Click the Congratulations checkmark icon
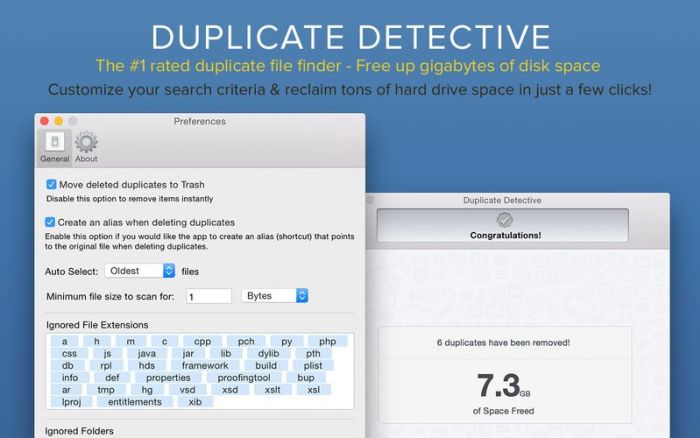The height and width of the screenshot is (438, 700). pyautogui.click(x=504, y=220)
